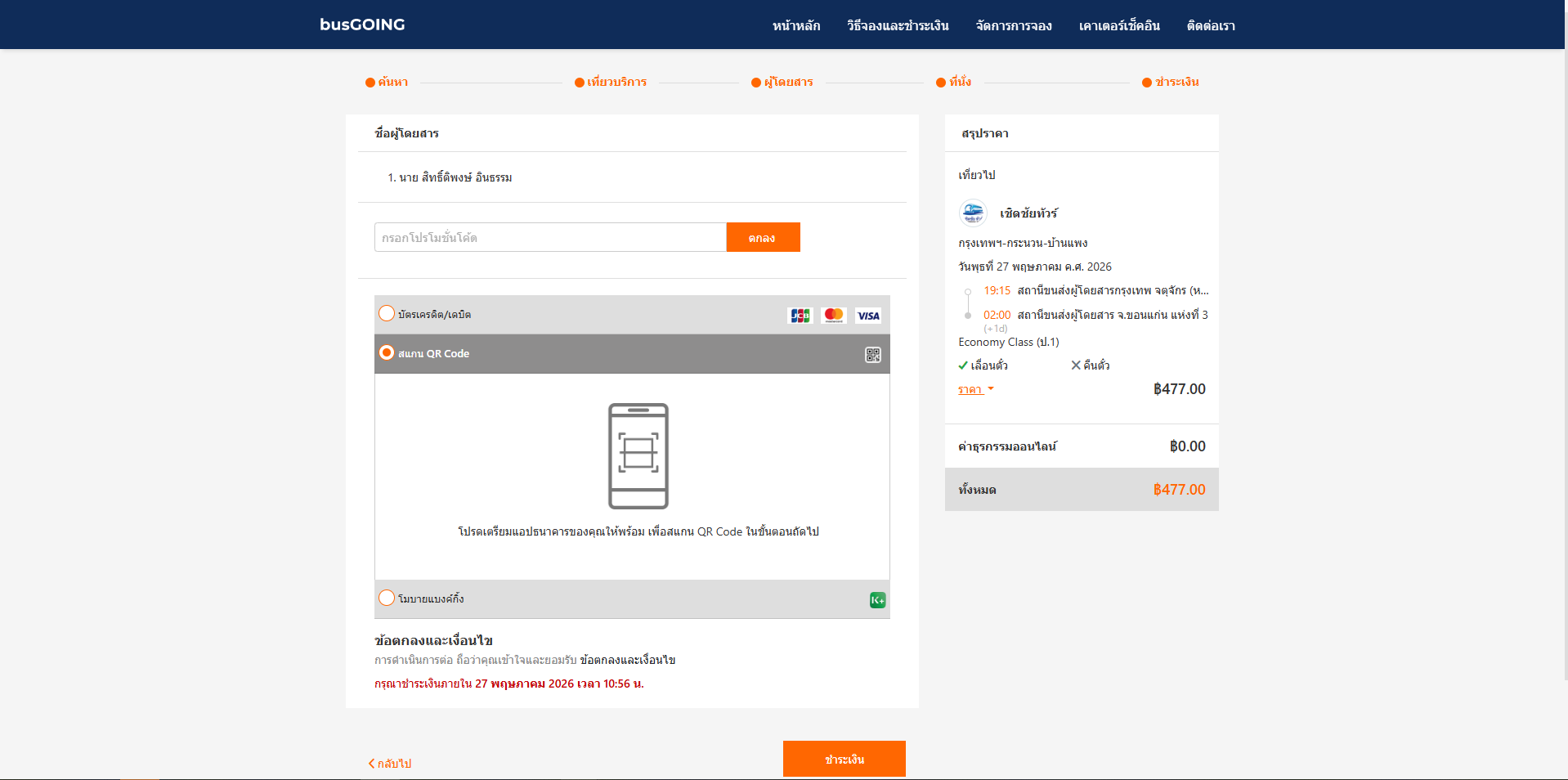The height and width of the screenshot is (780, 1568).
Task: Click the busGOING logo
Action: 362,25
